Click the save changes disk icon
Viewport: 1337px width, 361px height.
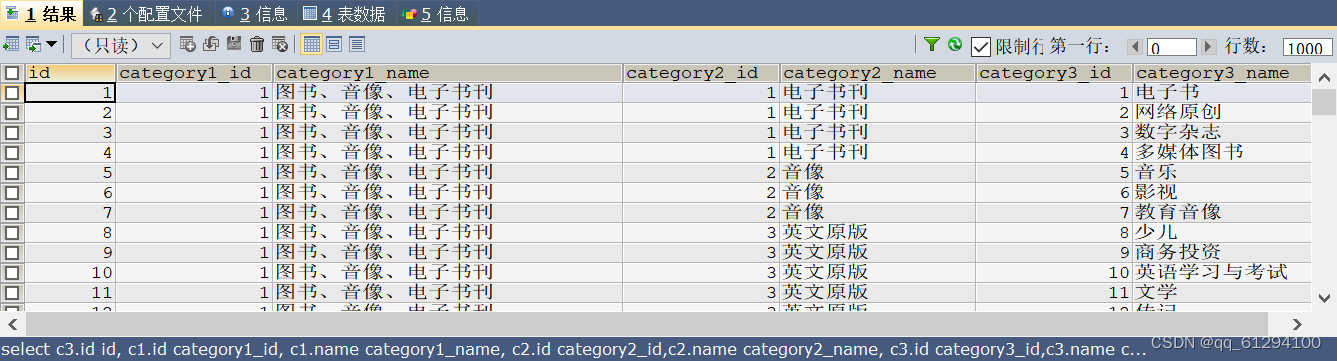pos(233,44)
